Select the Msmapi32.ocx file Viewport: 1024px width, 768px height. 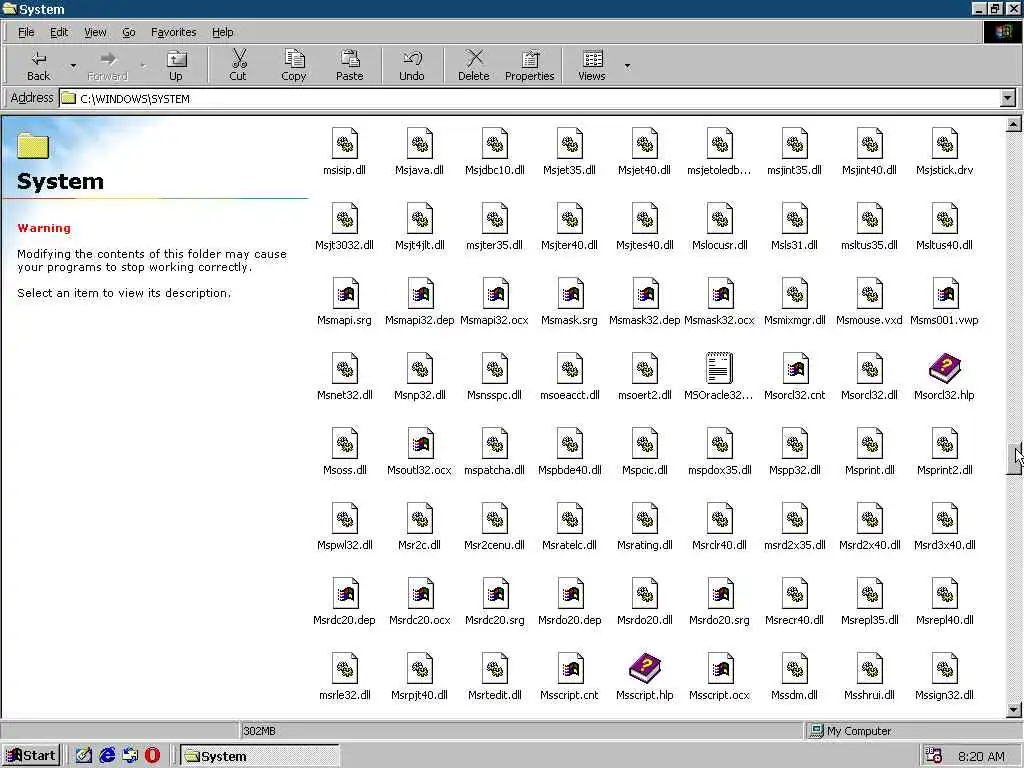(x=494, y=302)
